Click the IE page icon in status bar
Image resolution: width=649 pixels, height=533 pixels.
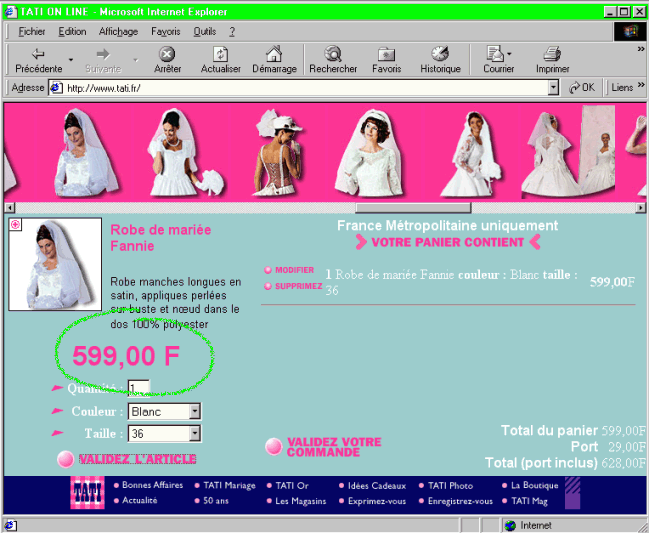(x=10, y=526)
